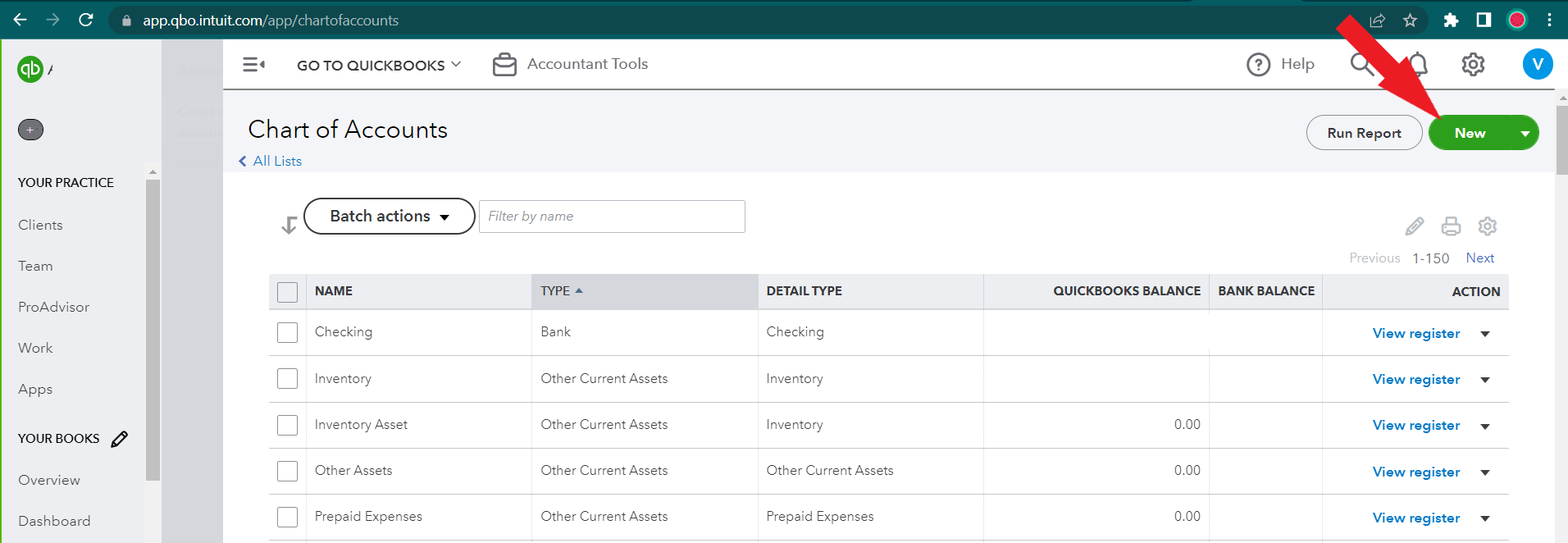Click the sidebar vertical scrollbar
This screenshot has height=543, width=1568.
153,328
